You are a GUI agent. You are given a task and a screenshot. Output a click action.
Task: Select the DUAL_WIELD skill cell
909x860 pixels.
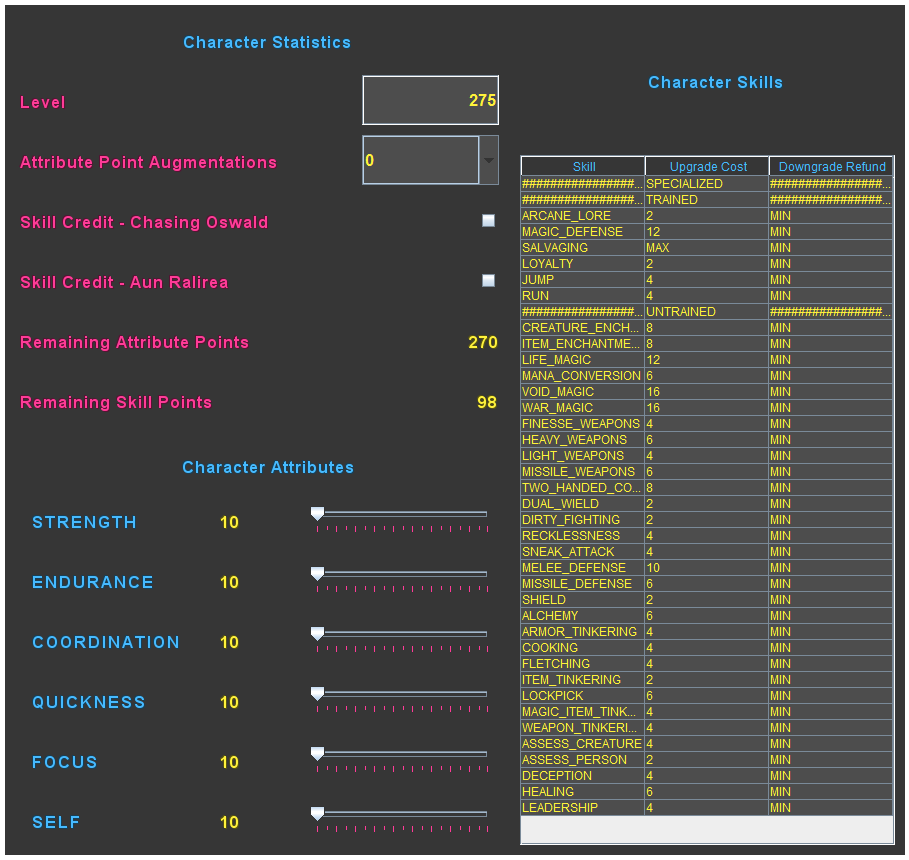click(583, 504)
